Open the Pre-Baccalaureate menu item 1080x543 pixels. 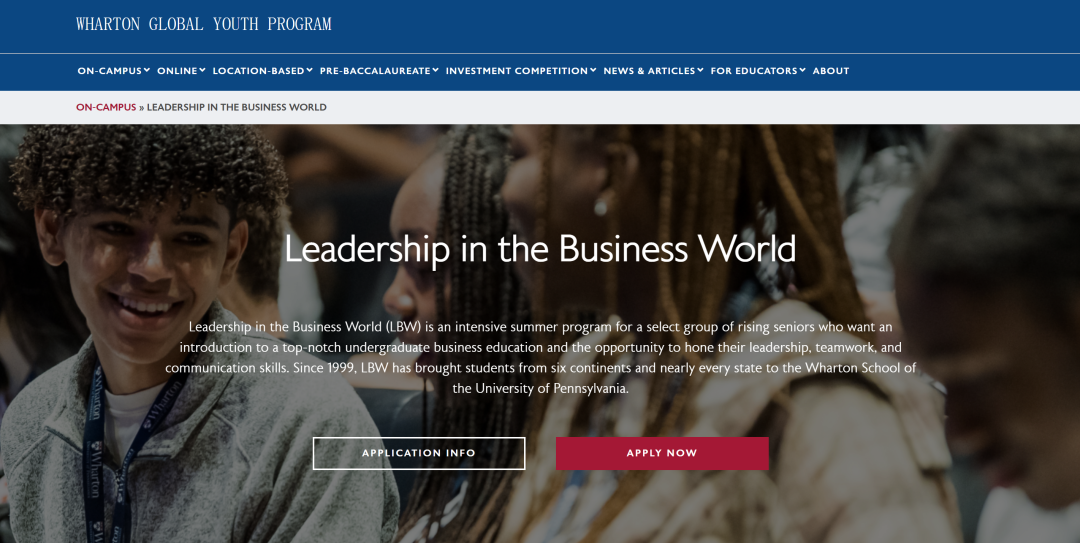375,71
